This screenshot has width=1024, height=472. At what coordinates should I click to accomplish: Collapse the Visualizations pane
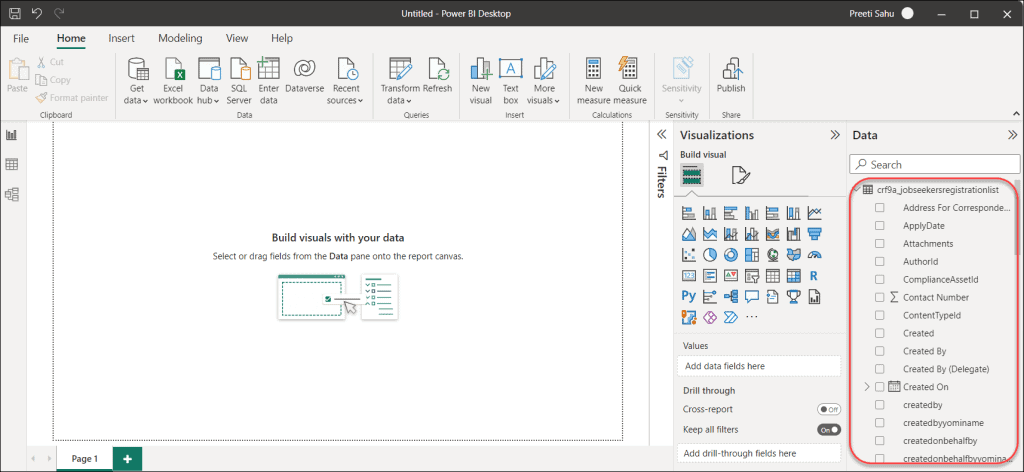click(835, 135)
